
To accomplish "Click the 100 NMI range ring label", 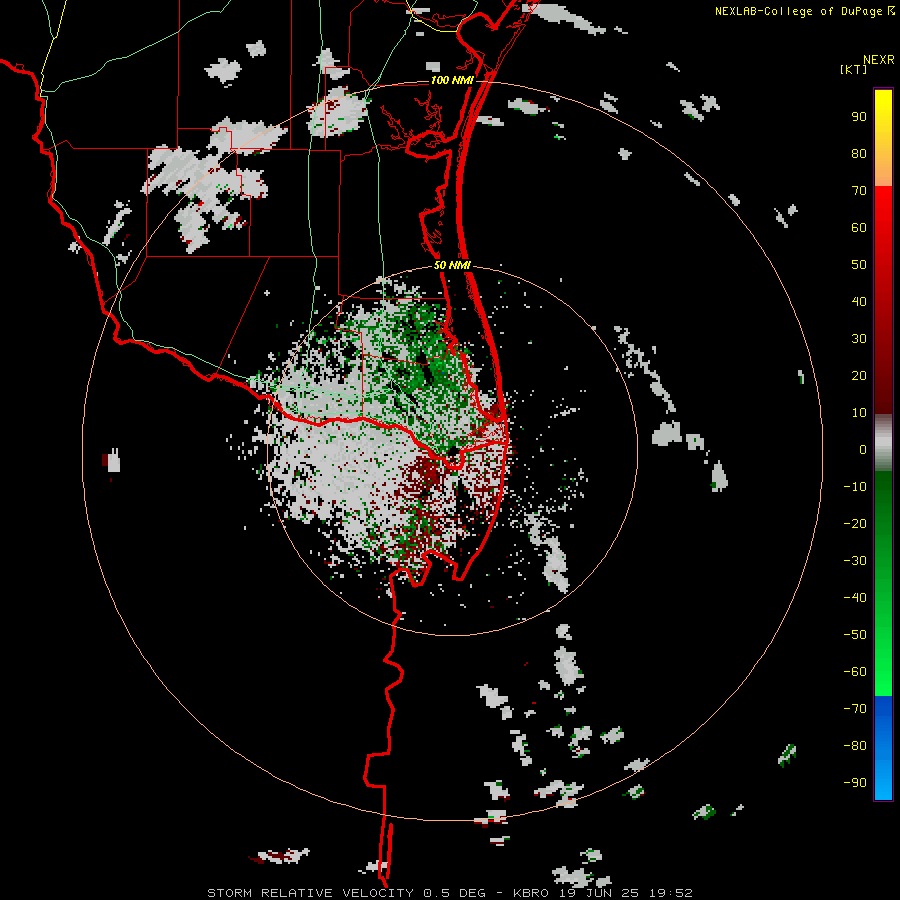I will 451,80.
